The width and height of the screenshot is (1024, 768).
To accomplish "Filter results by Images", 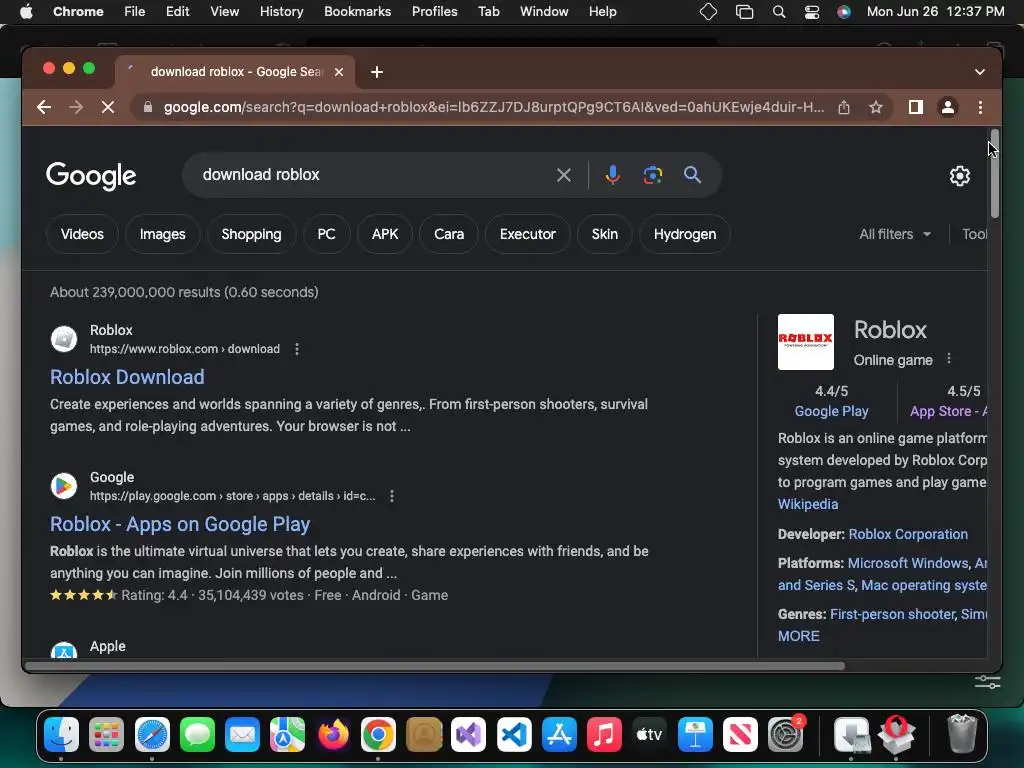I will click(163, 234).
